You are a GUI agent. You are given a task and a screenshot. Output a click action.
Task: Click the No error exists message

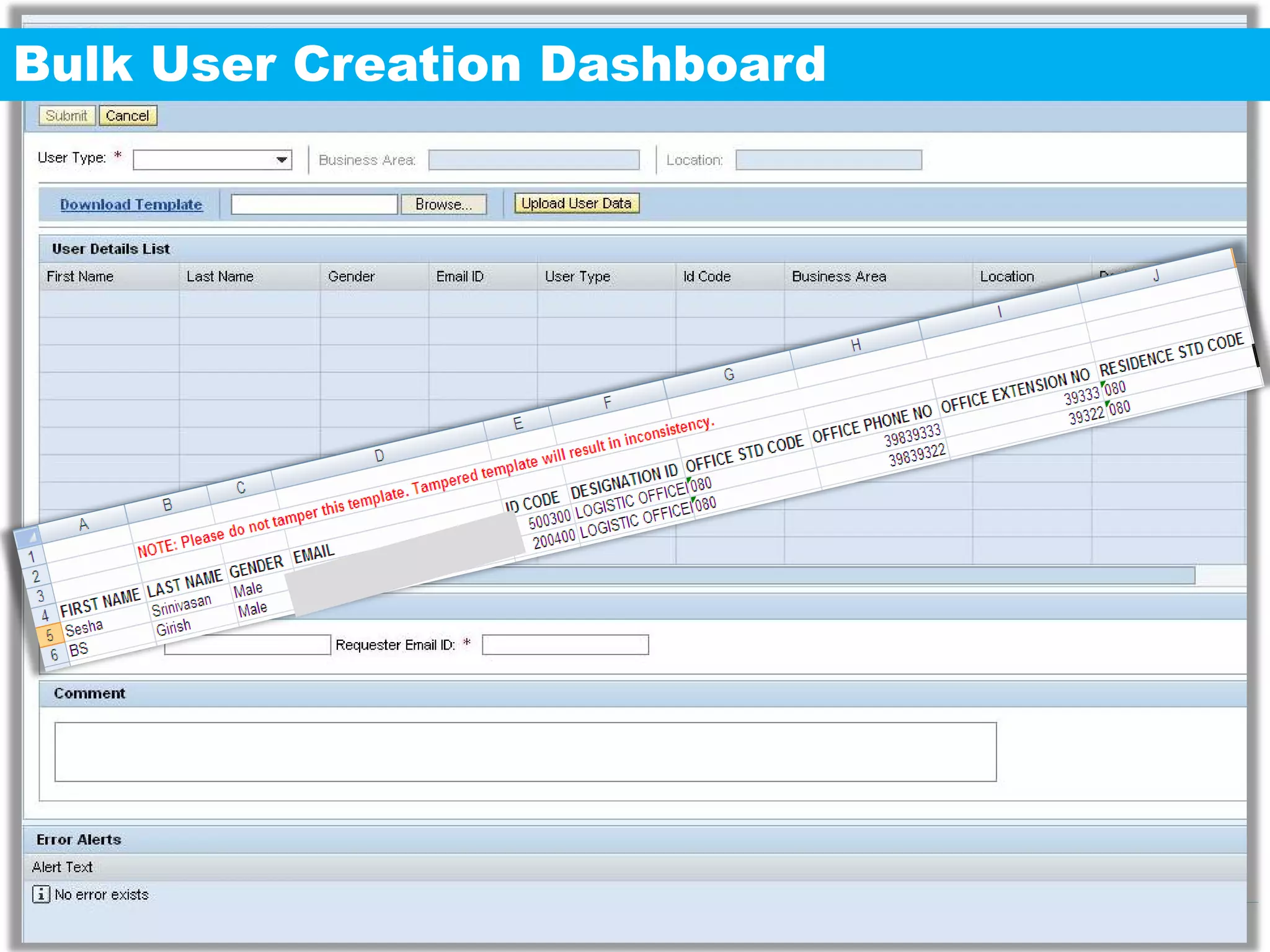point(102,894)
